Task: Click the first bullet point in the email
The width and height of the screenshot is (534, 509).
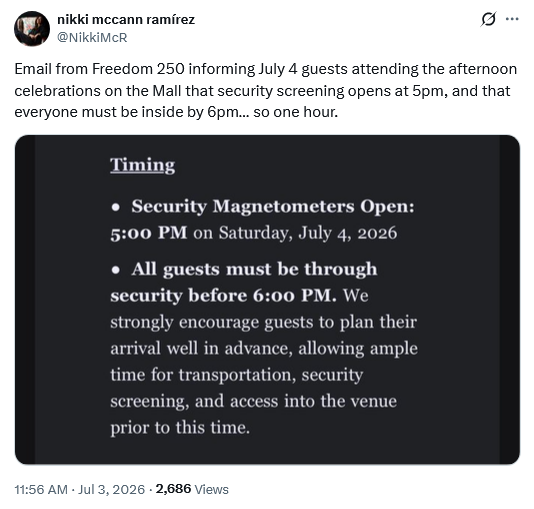Action: pyautogui.click(x=116, y=207)
